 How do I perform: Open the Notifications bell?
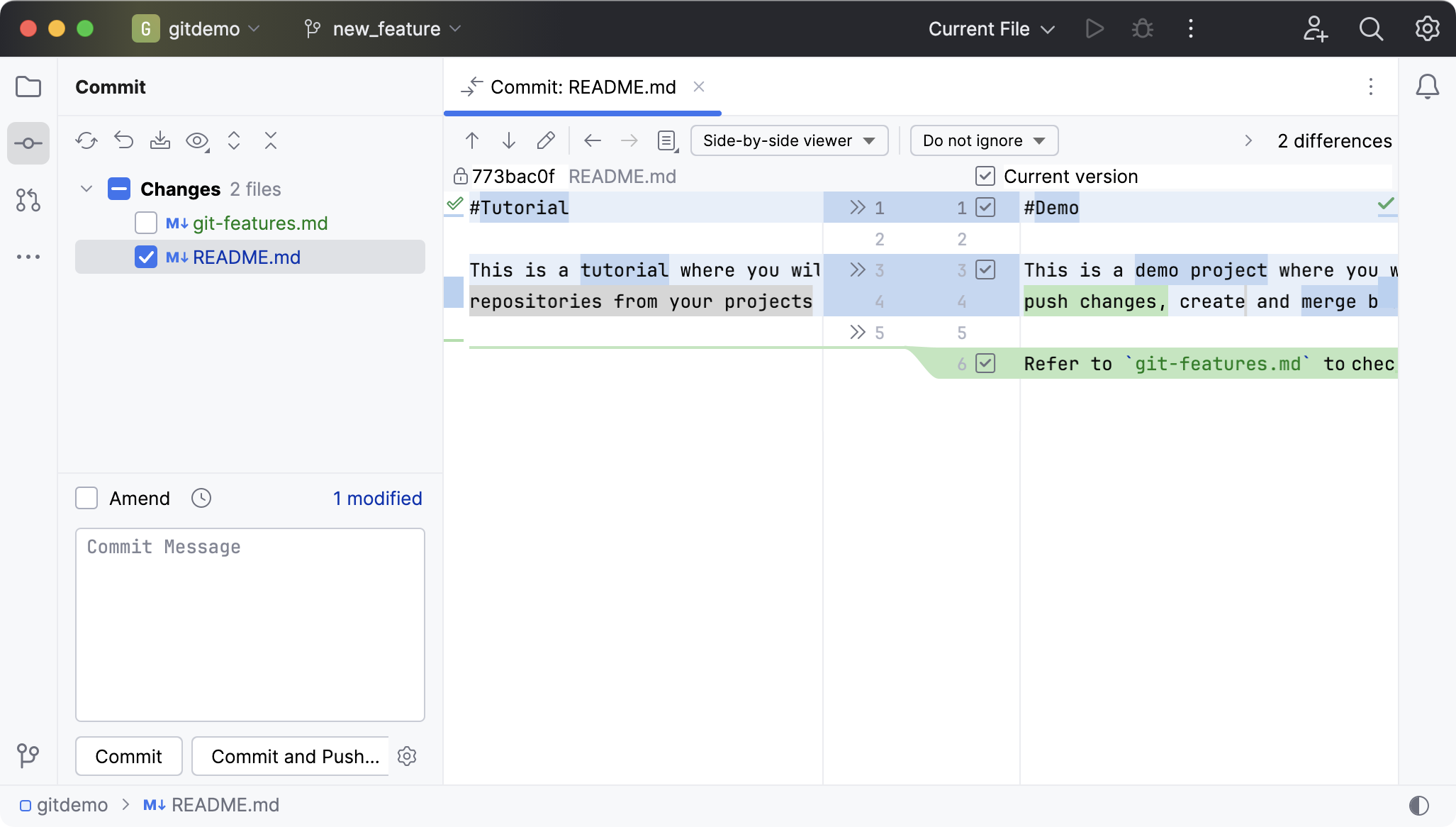[1428, 86]
